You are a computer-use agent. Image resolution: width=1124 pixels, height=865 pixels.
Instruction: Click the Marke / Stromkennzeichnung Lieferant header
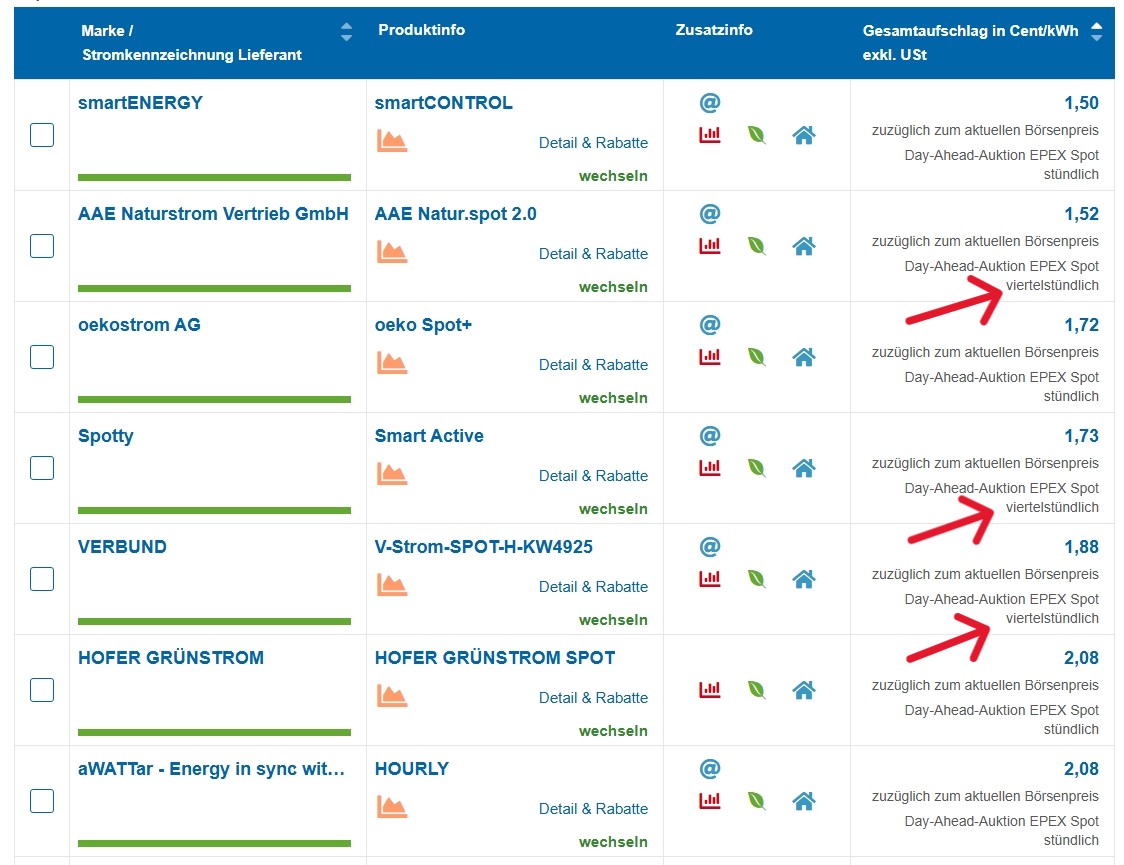point(191,43)
